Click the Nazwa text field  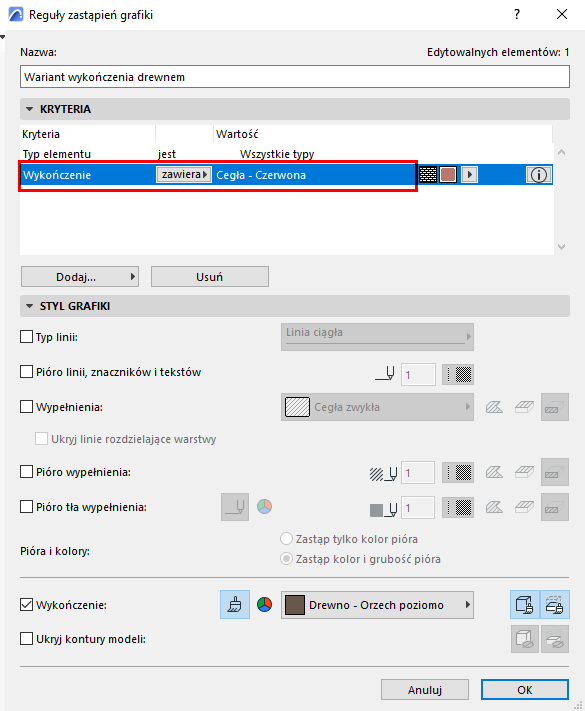tap(295, 77)
